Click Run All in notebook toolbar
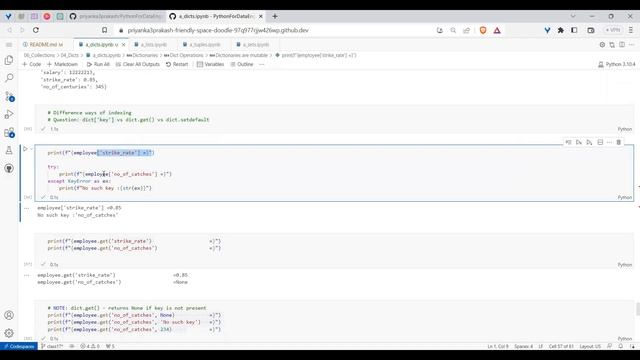 98,64
